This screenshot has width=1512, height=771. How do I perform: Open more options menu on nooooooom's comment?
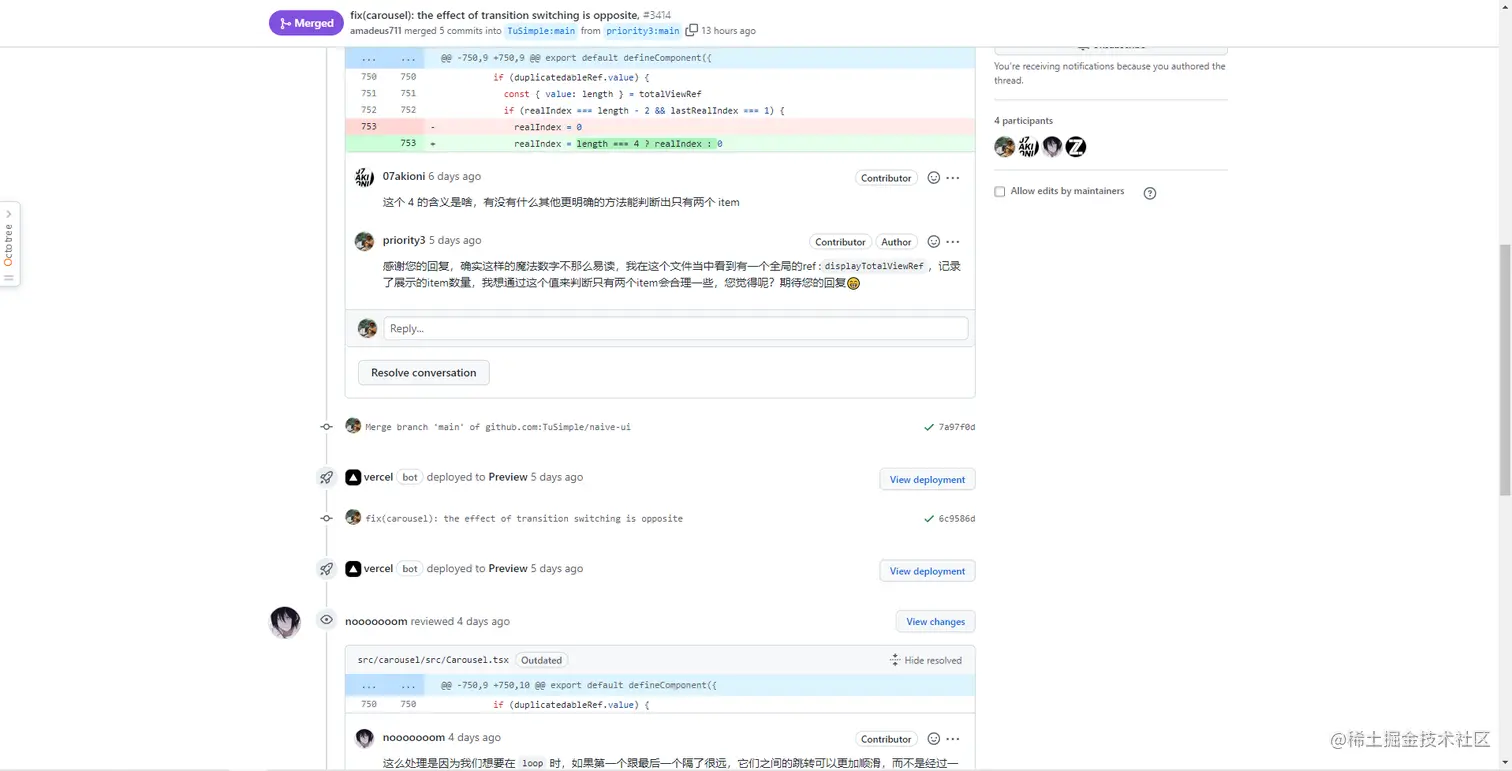point(953,739)
